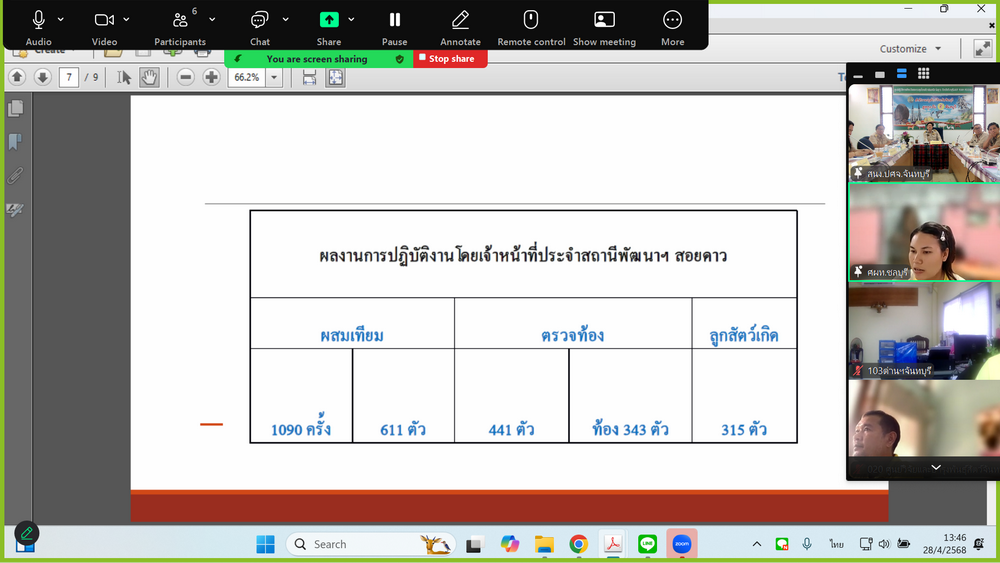1000x563 pixels.
Task: Launch Copilot from the taskbar
Action: [x=510, y=544]
